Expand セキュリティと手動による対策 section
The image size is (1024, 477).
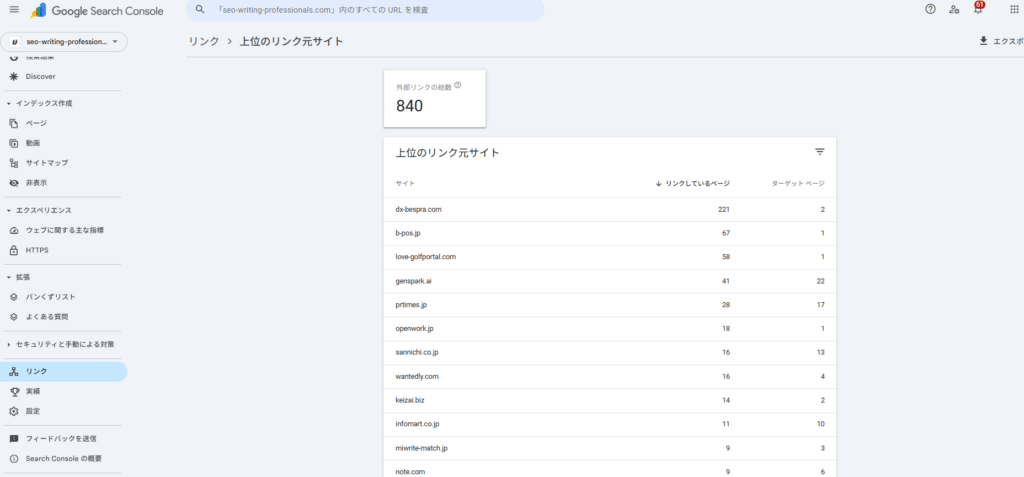pyautogui.click(x=63, y=344)
